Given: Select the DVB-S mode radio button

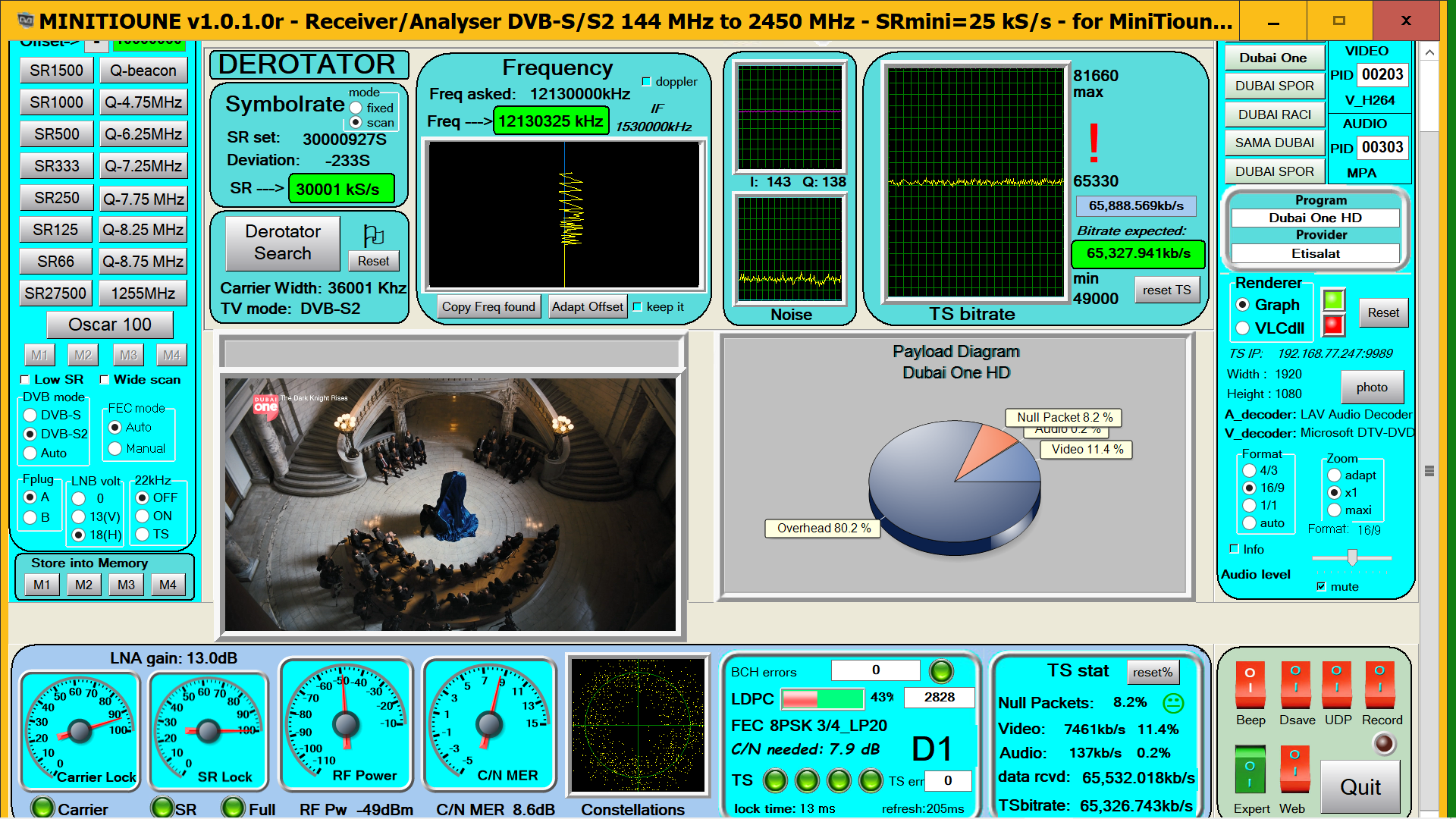Looking at the screenshot, I should (x=30, y=415).
